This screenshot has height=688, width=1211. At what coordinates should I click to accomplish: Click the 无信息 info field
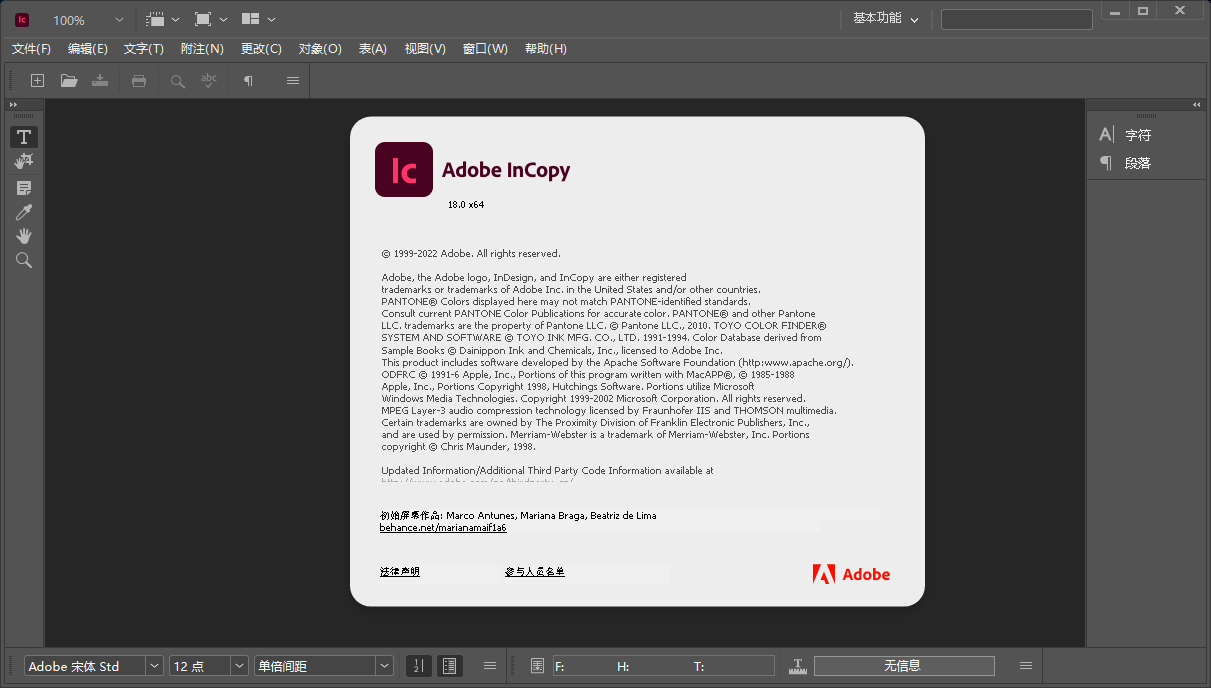click(904, 666)
